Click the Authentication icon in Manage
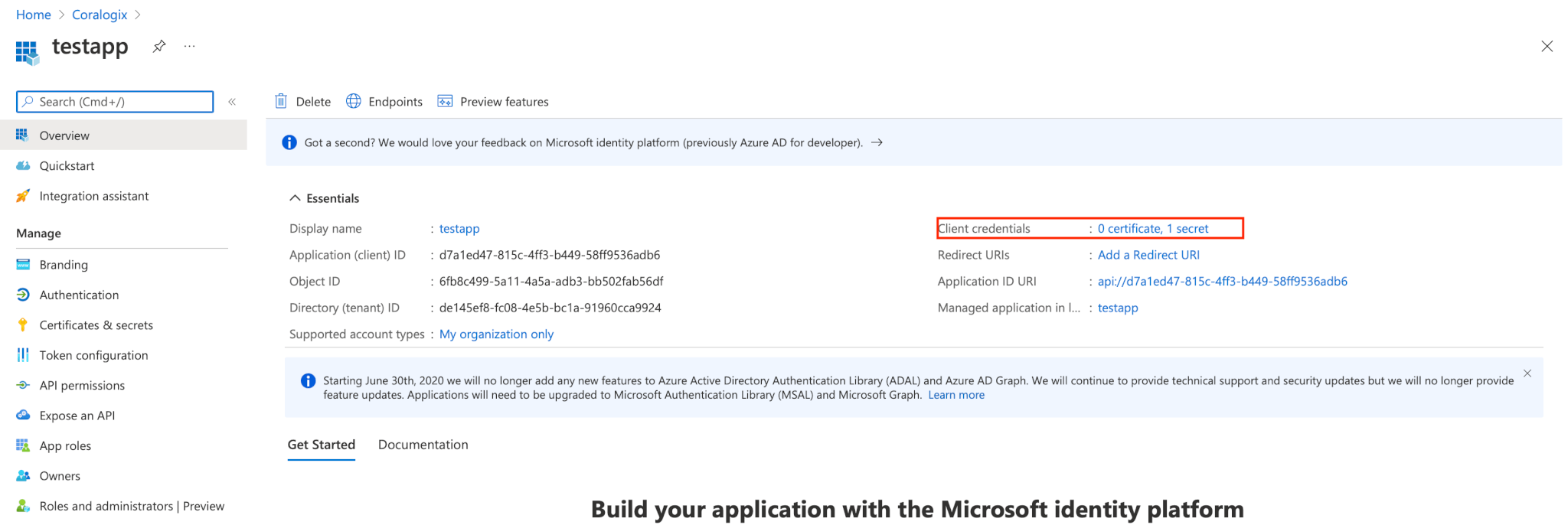Viewport: 1568px width, 525px height. (x=23, y=295)
